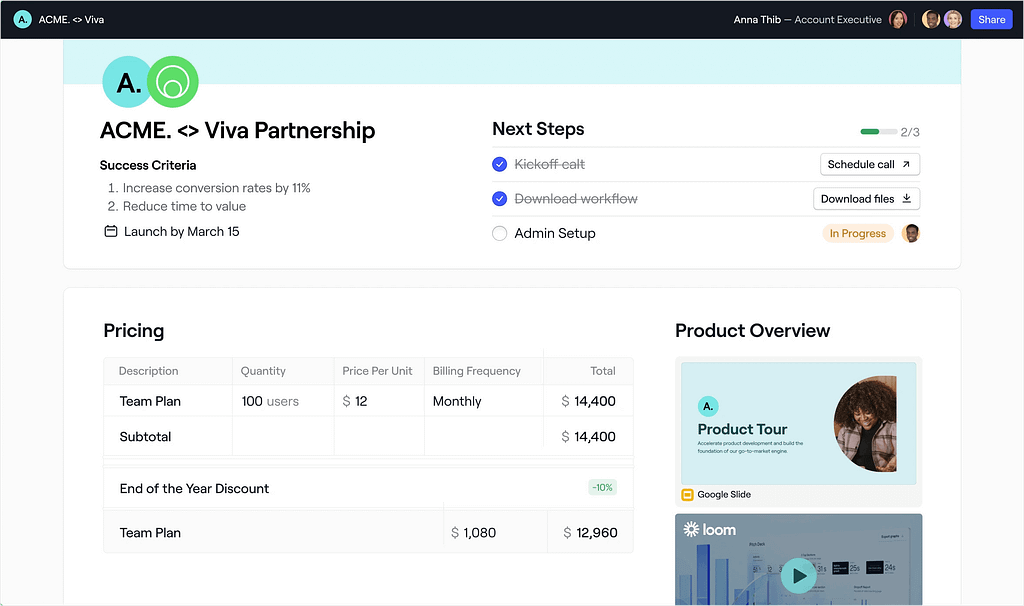This screenshot has width=1024, height=606.
Task: Open Admin Setup assignee avatar
Action: [x=911, y=233]
